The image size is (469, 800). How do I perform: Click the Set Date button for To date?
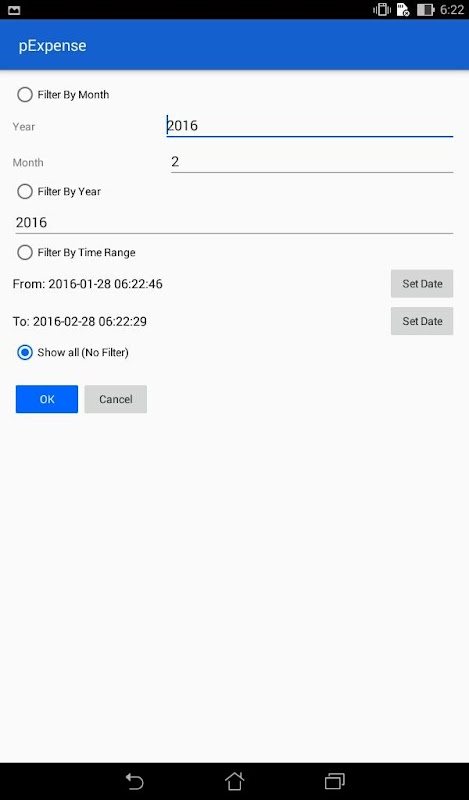coord(422,321)
